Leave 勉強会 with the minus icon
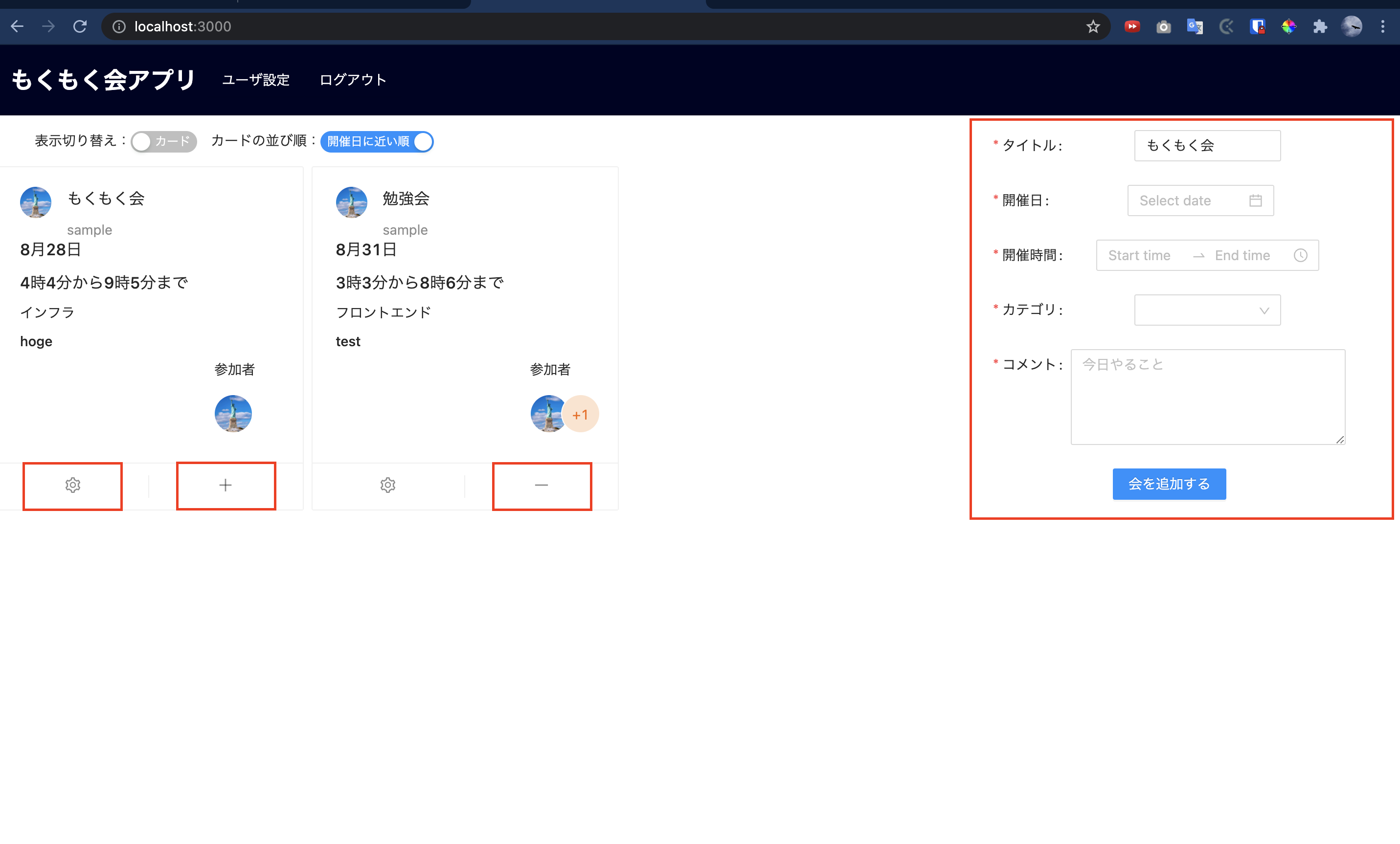Image resolution: width=1400 pixels, height=844 pixels. 542,485
